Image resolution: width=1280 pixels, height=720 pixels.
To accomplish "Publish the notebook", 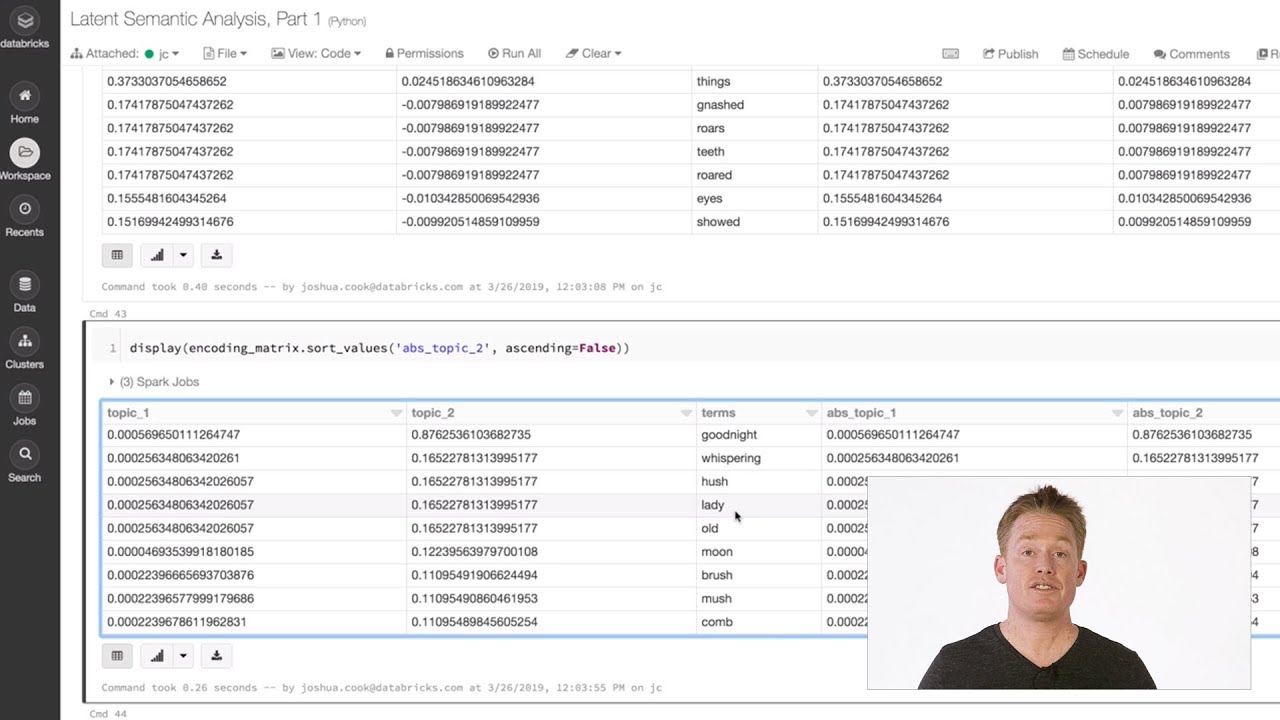I will tap(1011, 54).
